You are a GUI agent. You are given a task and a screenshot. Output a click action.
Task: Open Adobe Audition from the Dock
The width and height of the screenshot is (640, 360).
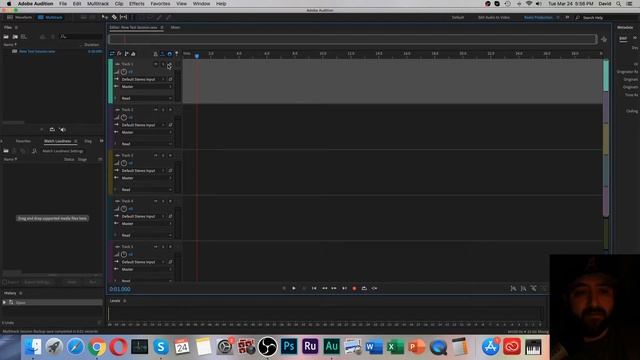(x=331, y=347)
